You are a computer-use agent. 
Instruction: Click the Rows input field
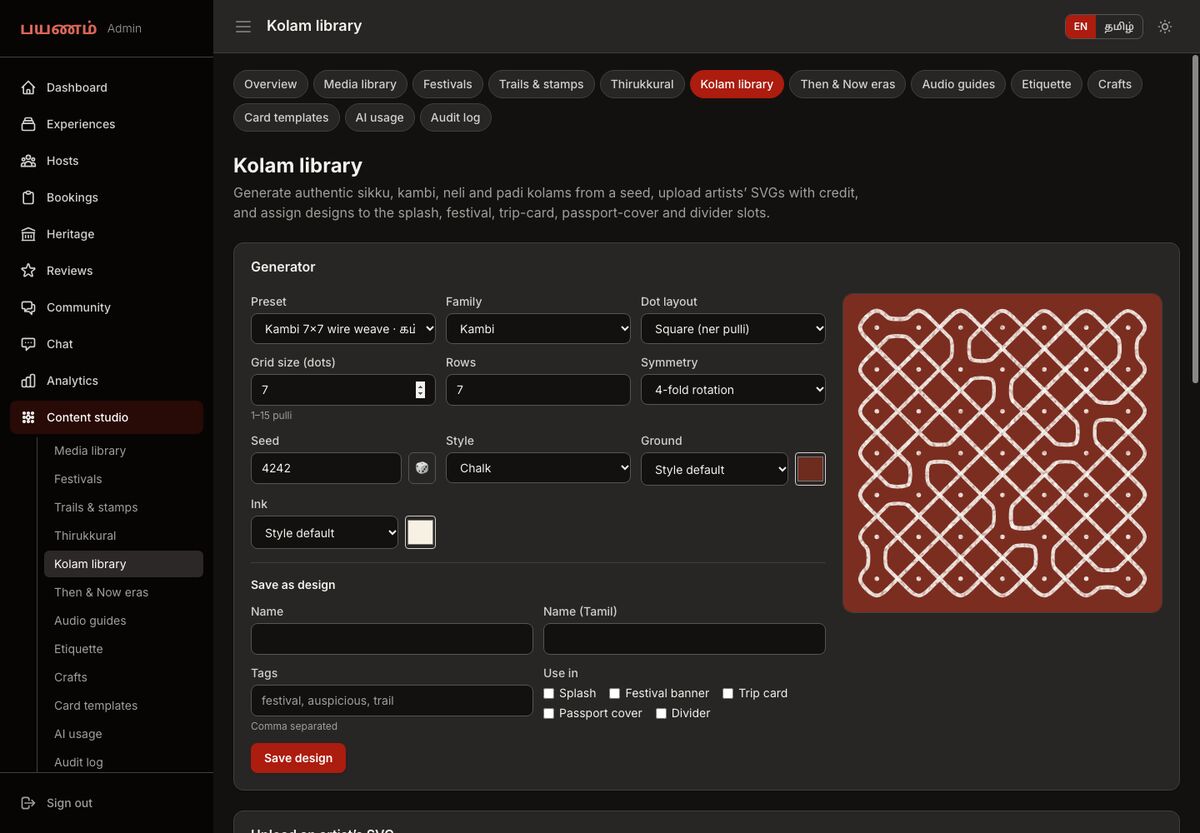pos(538,390)
